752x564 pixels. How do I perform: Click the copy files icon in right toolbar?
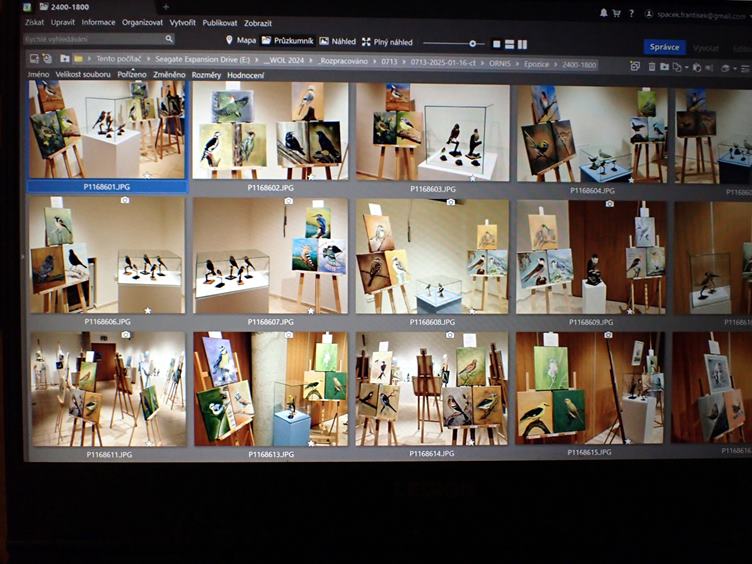(x=677, y=67)
